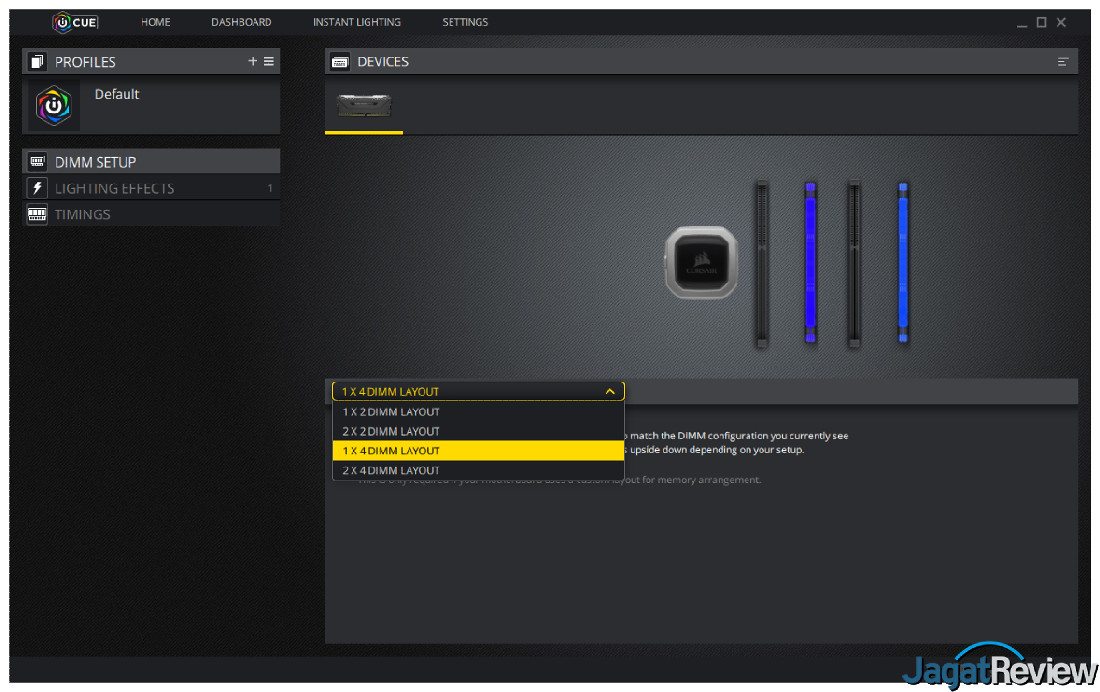
Task: Choose 2 X 2 DIMM LAYOUT option
Action: (x=391, y=431)
